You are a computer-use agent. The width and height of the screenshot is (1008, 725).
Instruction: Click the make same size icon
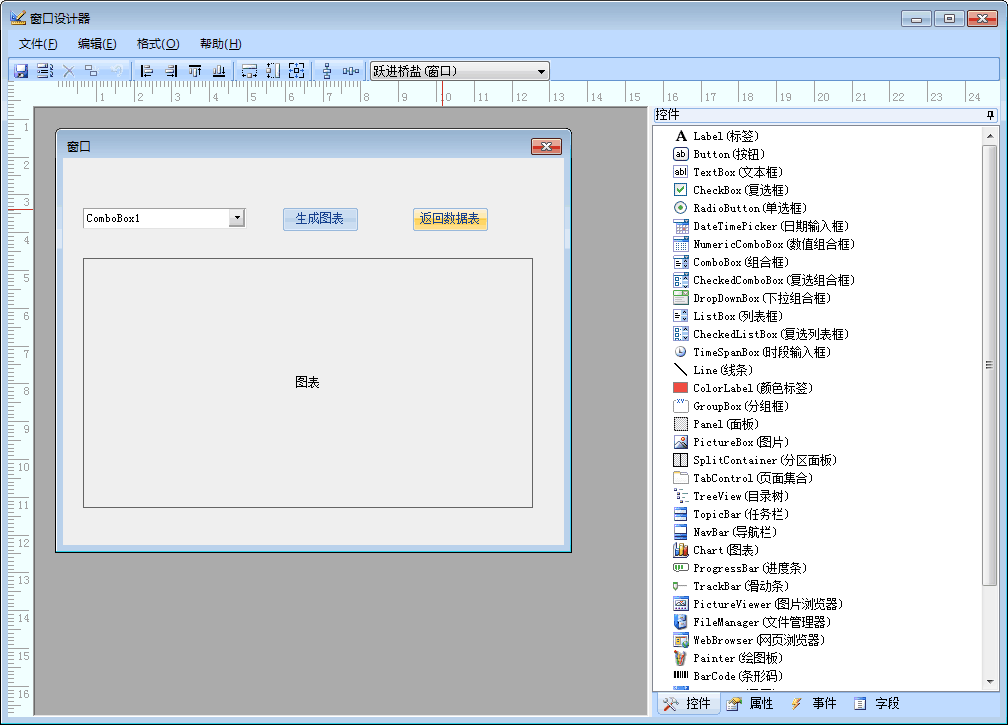(296, 71)
